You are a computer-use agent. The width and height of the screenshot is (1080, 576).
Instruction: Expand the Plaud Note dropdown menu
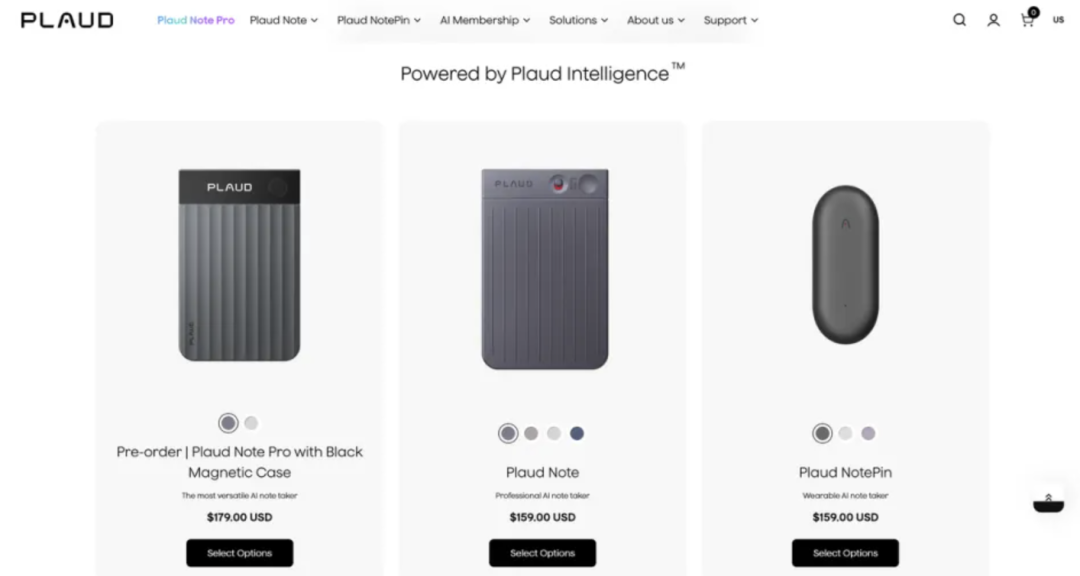283,20
